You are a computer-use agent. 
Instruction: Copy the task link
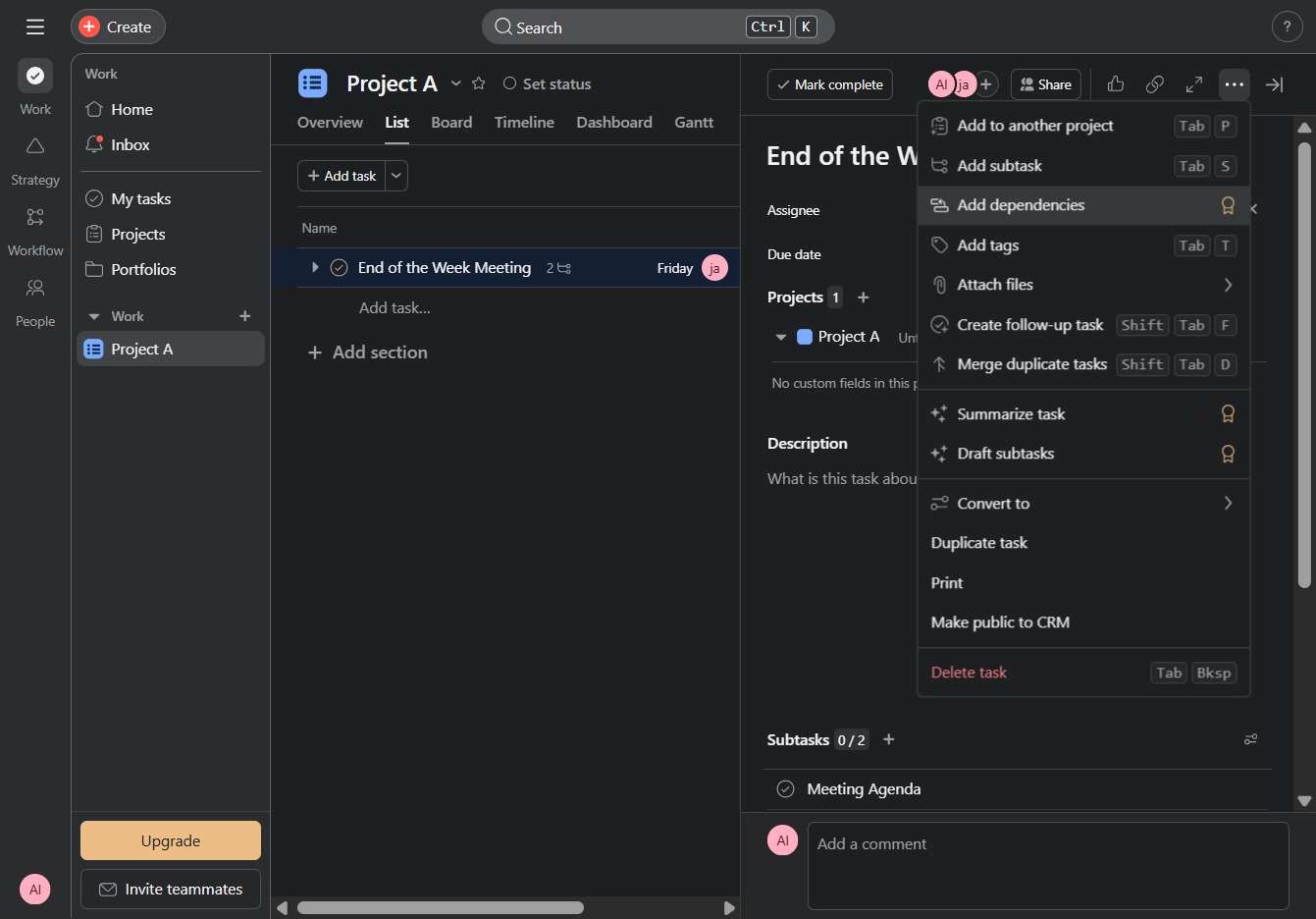(x=1155, y=84)
